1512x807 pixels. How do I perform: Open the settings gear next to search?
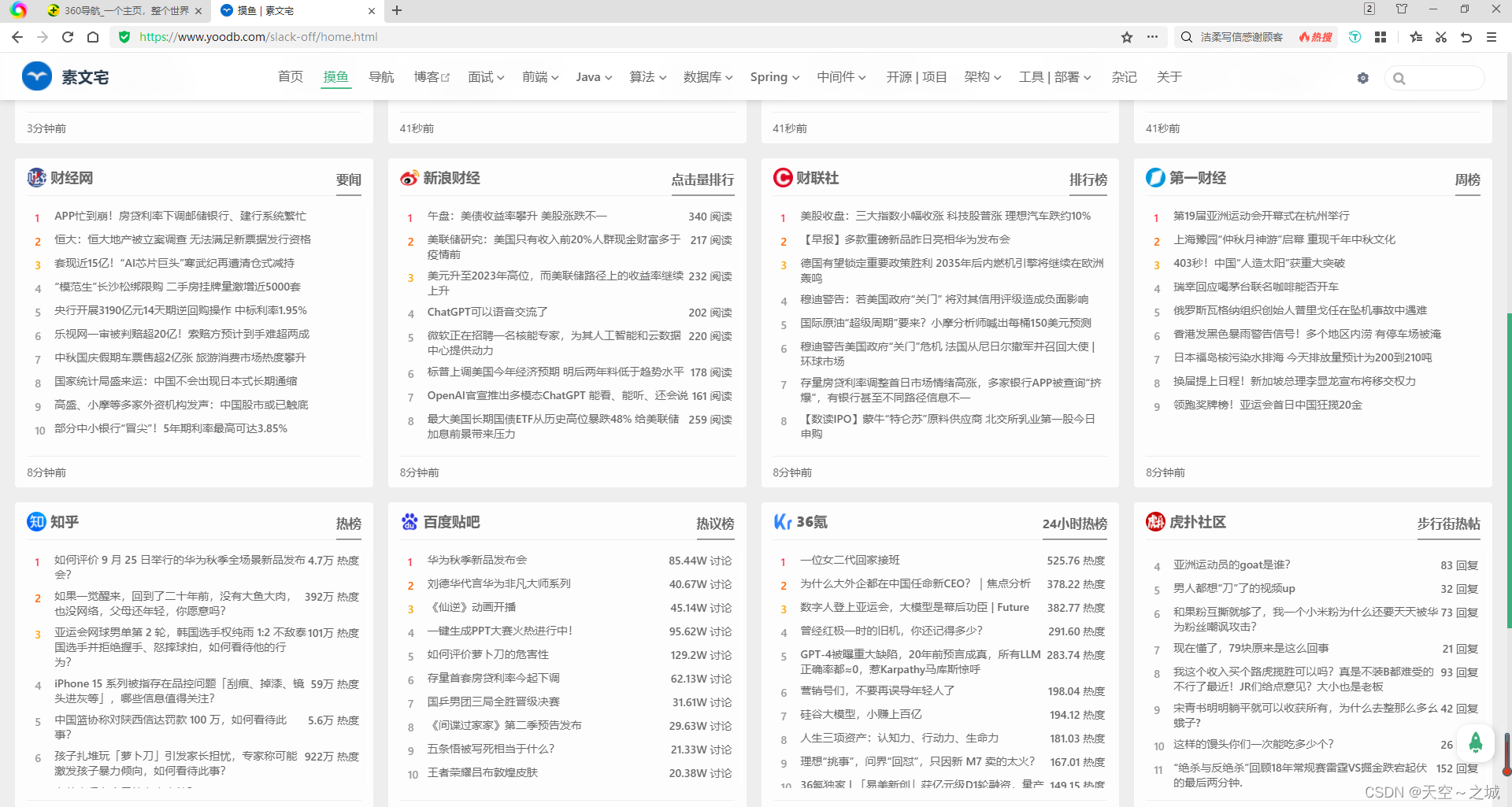tap(1363, 77)
